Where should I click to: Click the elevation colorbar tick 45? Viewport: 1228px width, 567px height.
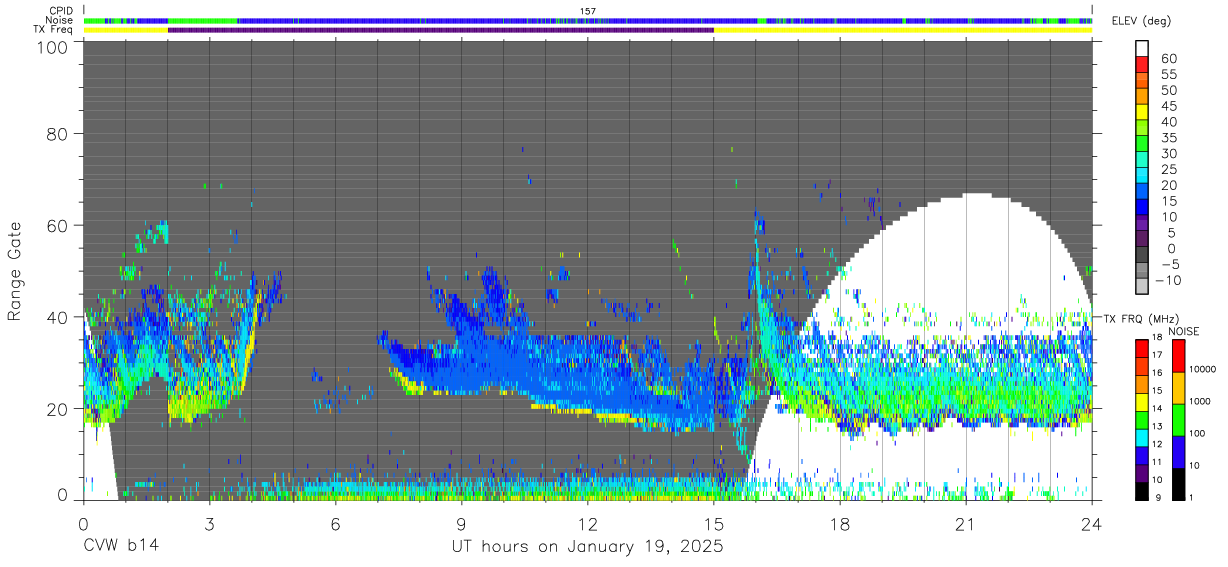(1168, 106)
